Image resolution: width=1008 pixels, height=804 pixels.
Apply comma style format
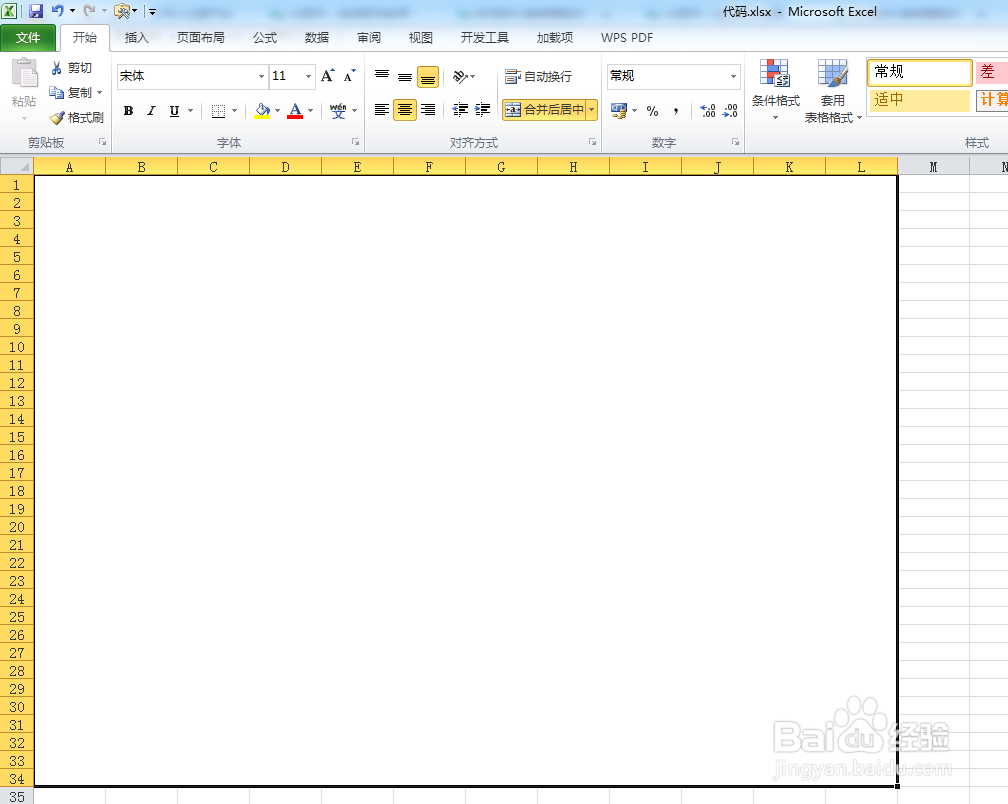point(676,111)
